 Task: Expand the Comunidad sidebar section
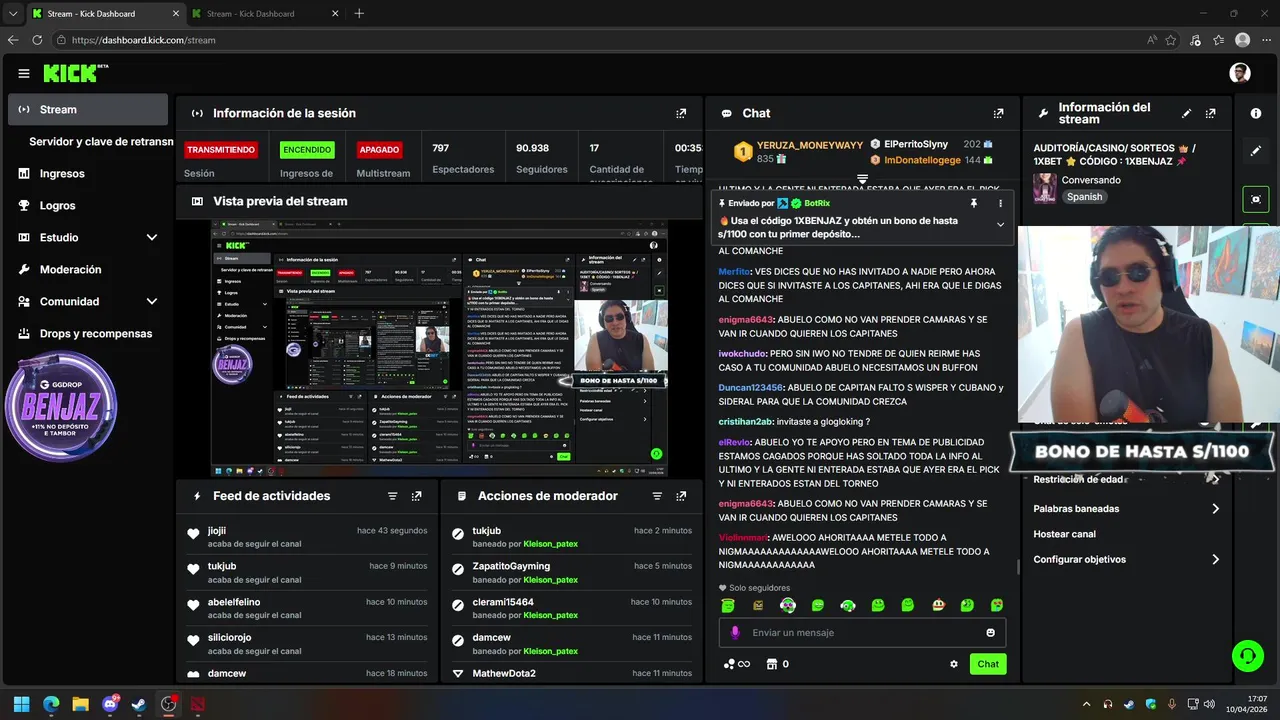[151, 302]
